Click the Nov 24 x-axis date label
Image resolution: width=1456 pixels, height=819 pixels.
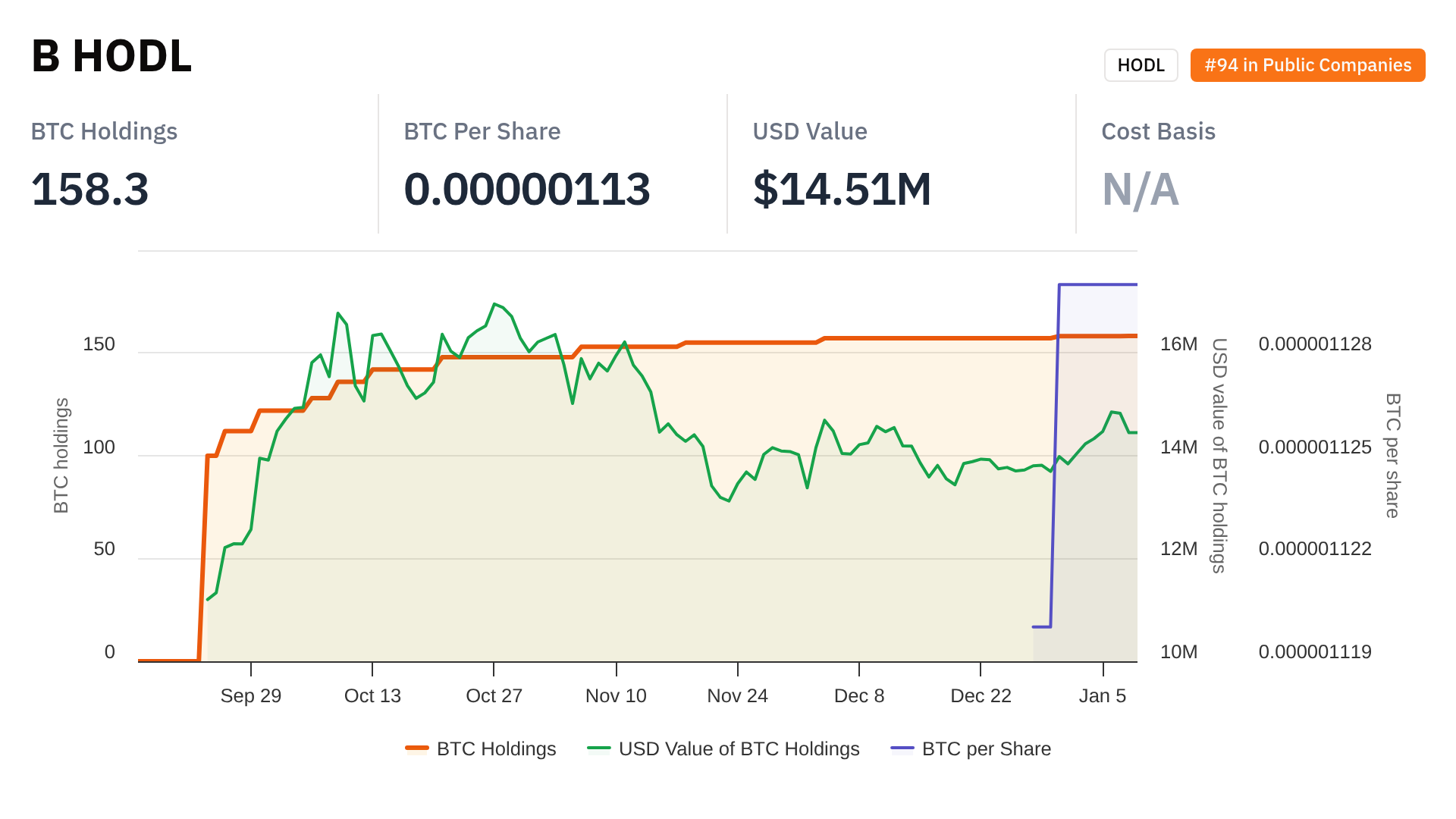737,696
